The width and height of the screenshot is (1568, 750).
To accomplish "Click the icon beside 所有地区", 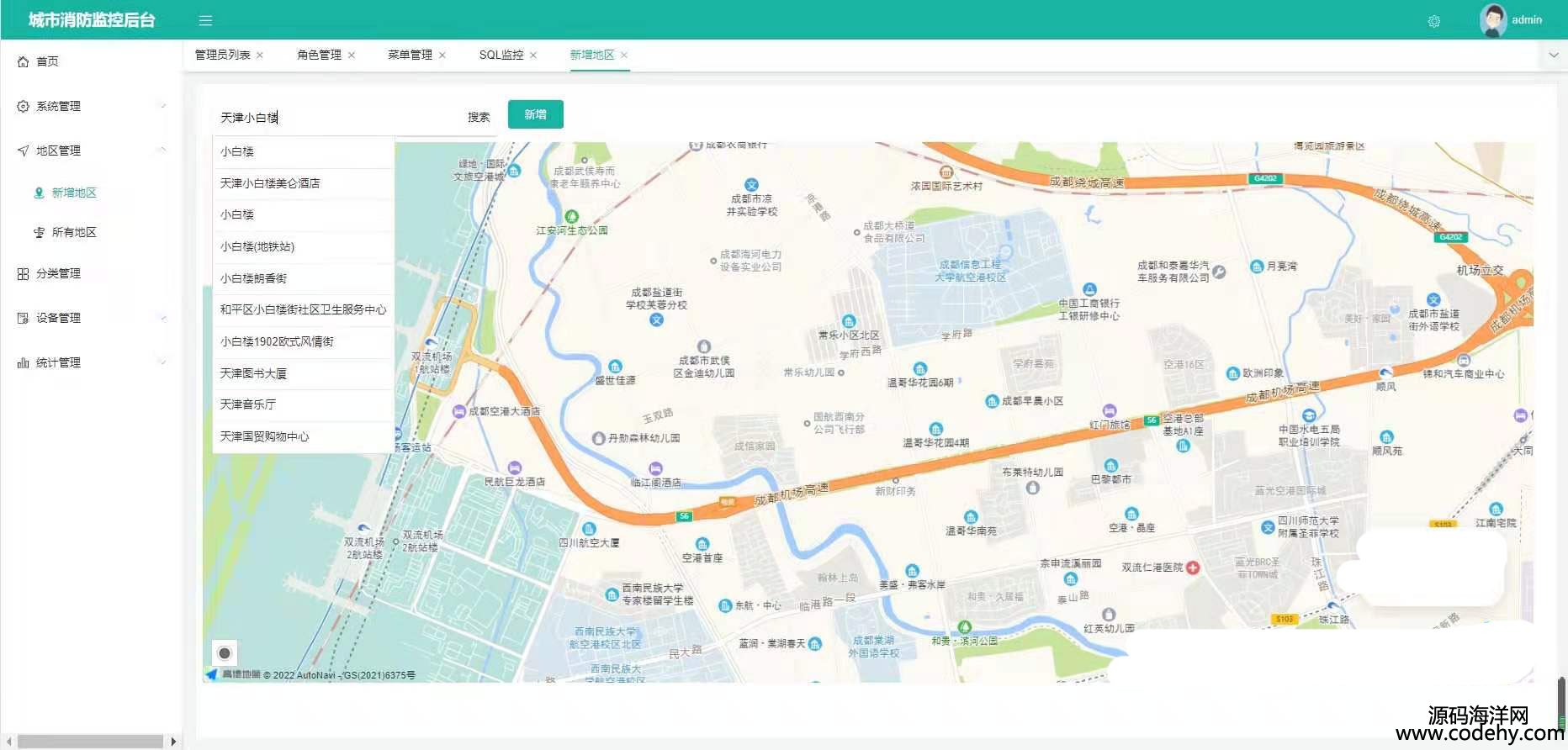I will (39, 232).
